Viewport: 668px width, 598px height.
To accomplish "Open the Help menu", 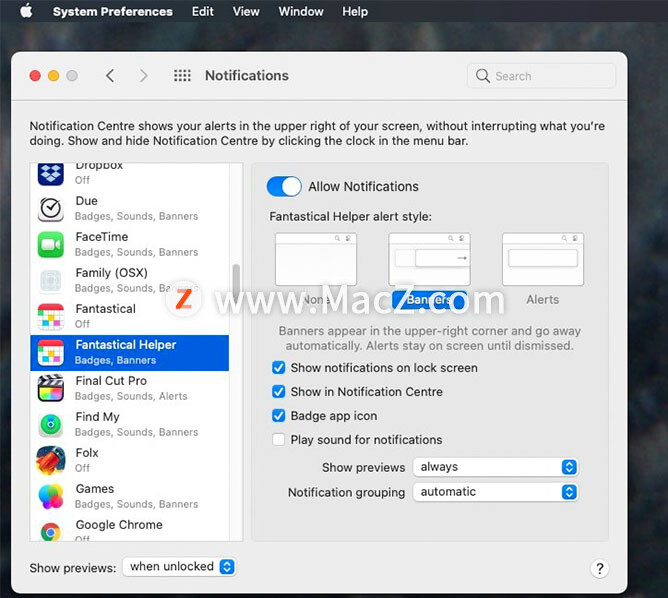I will [355, 12].
